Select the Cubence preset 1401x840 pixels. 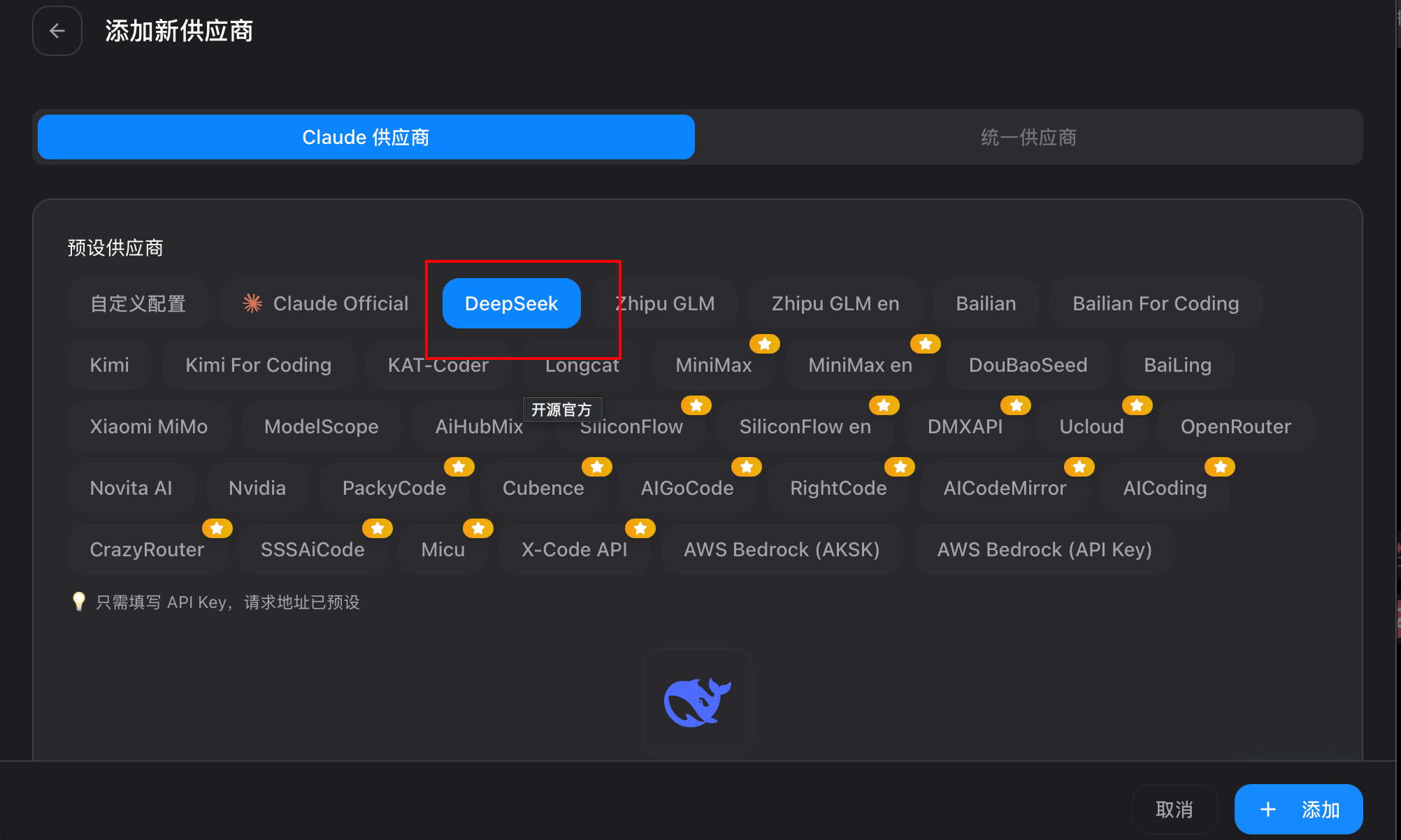pos(543,488)
